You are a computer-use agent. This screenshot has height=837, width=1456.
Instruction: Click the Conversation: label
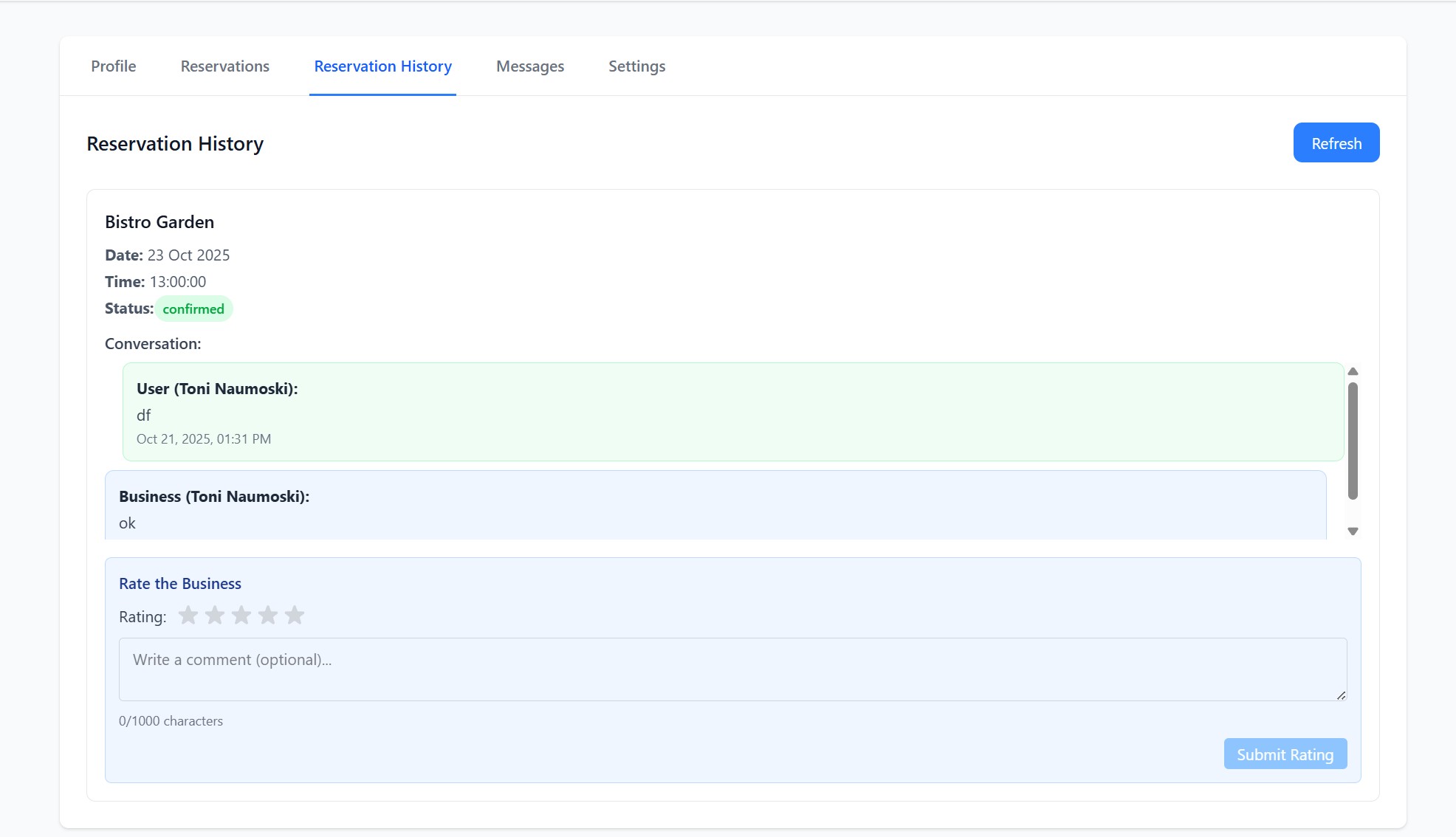point(153,344)
